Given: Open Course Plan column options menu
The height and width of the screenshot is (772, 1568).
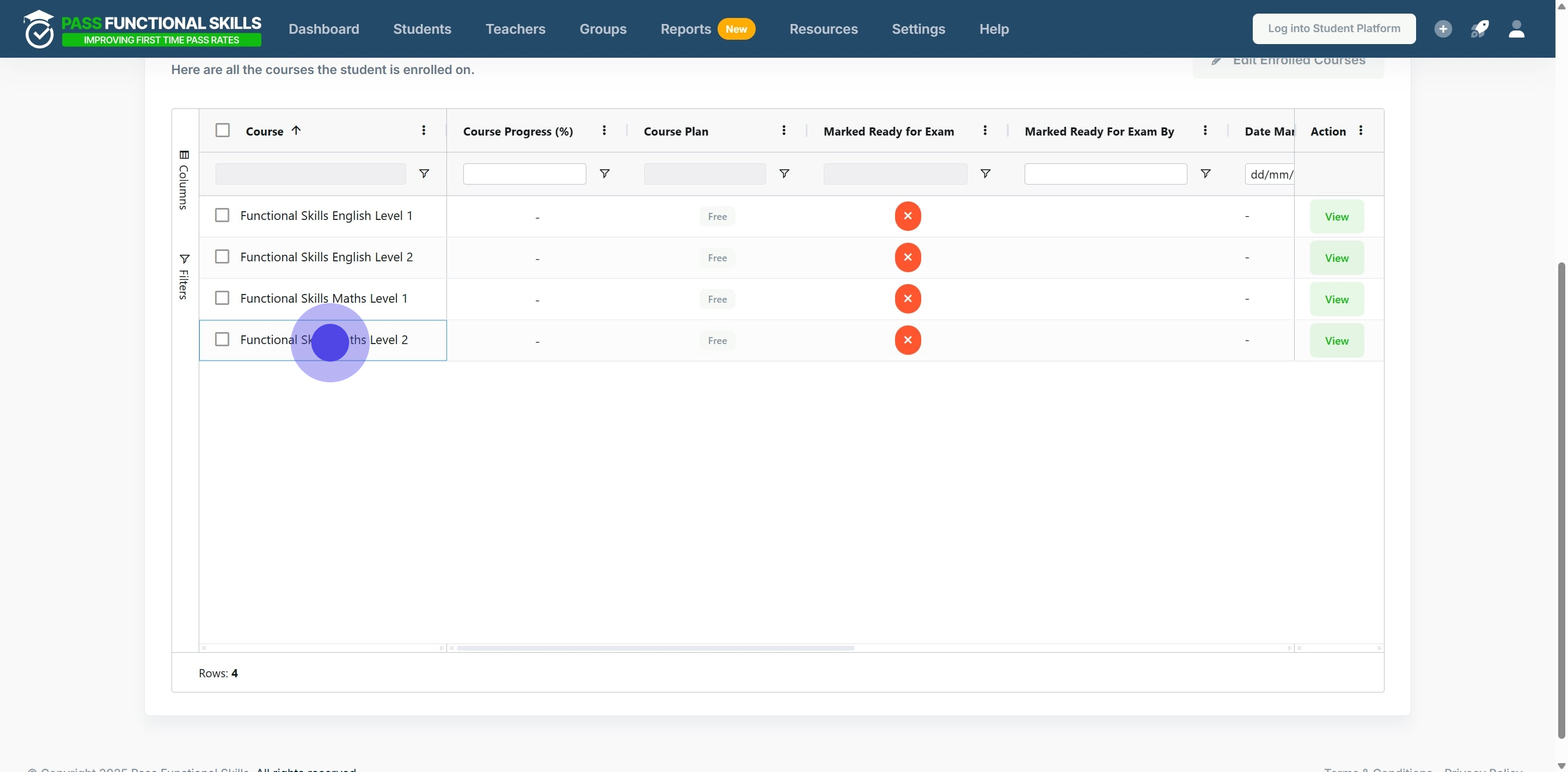Looking at the screenshot, I should [783, 130].
